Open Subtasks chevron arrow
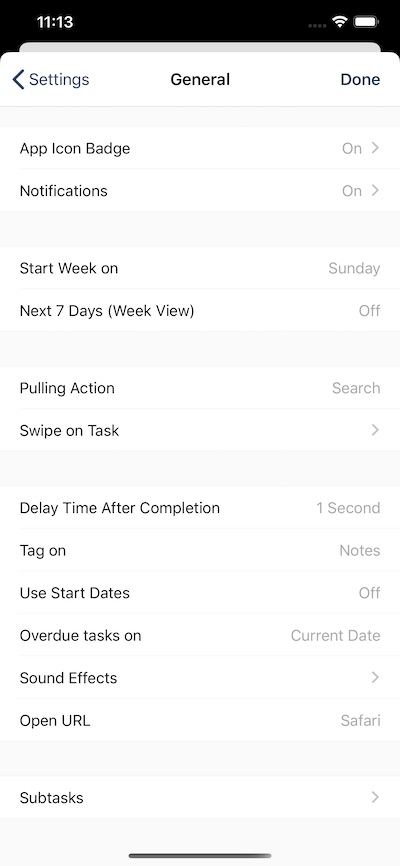The height and width of the screenshot is (866, 400). pos(375,798)
